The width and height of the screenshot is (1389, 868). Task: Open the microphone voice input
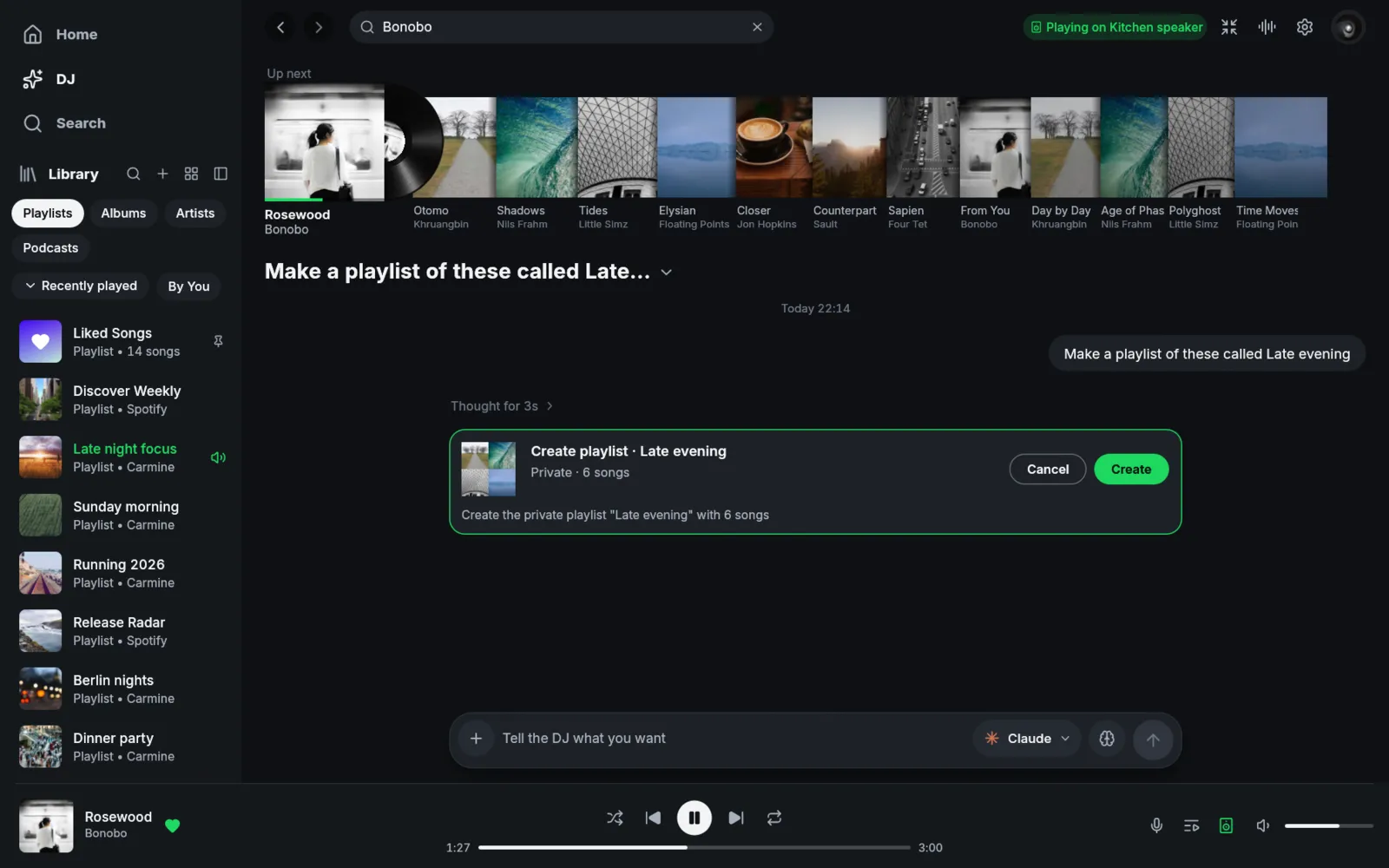click(x=1156, y=825)
